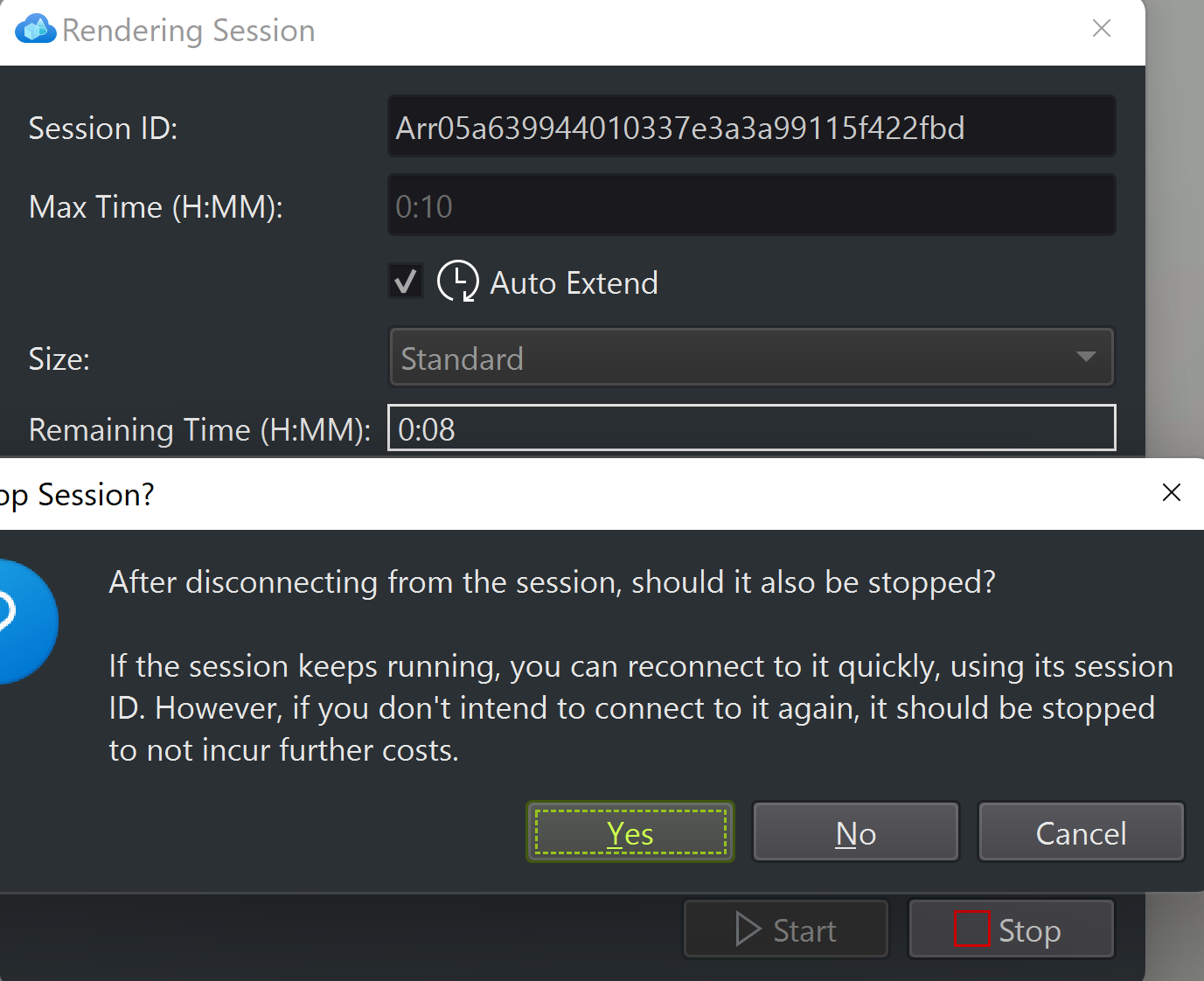Click the session cost warning message text
The width and height of the screenshot is (1204, 981).
click(641, 708)
